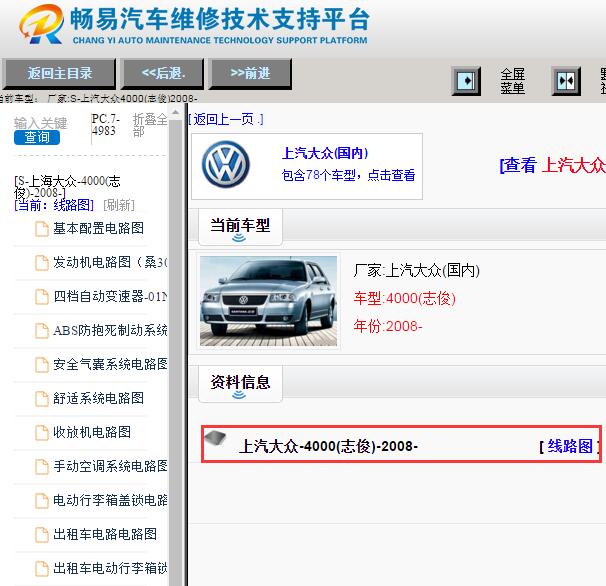Click the car photo thumbnail

[x=268, y=301]
